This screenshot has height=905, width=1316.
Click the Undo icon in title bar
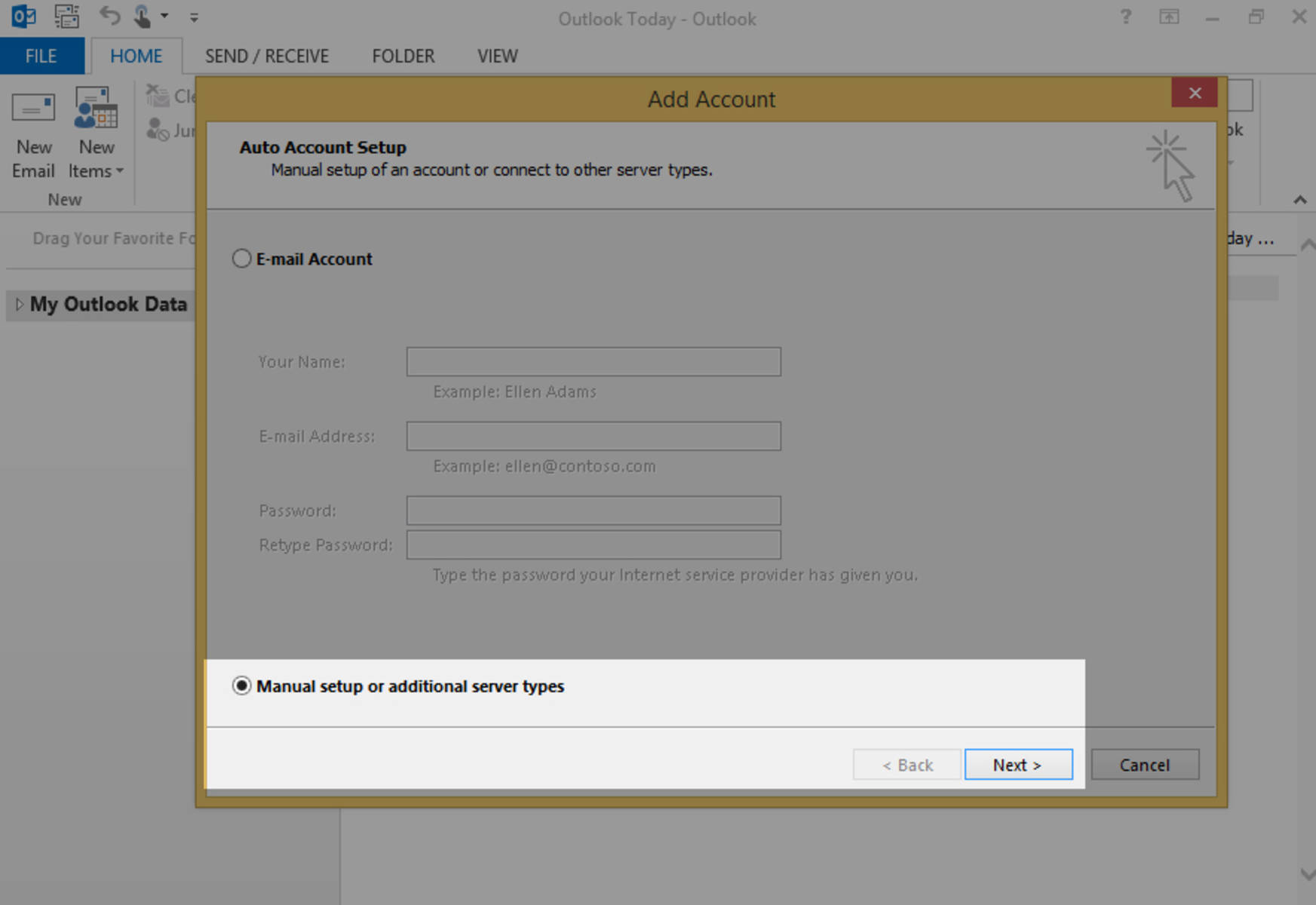pyautogui.click(x=109, y=16)
